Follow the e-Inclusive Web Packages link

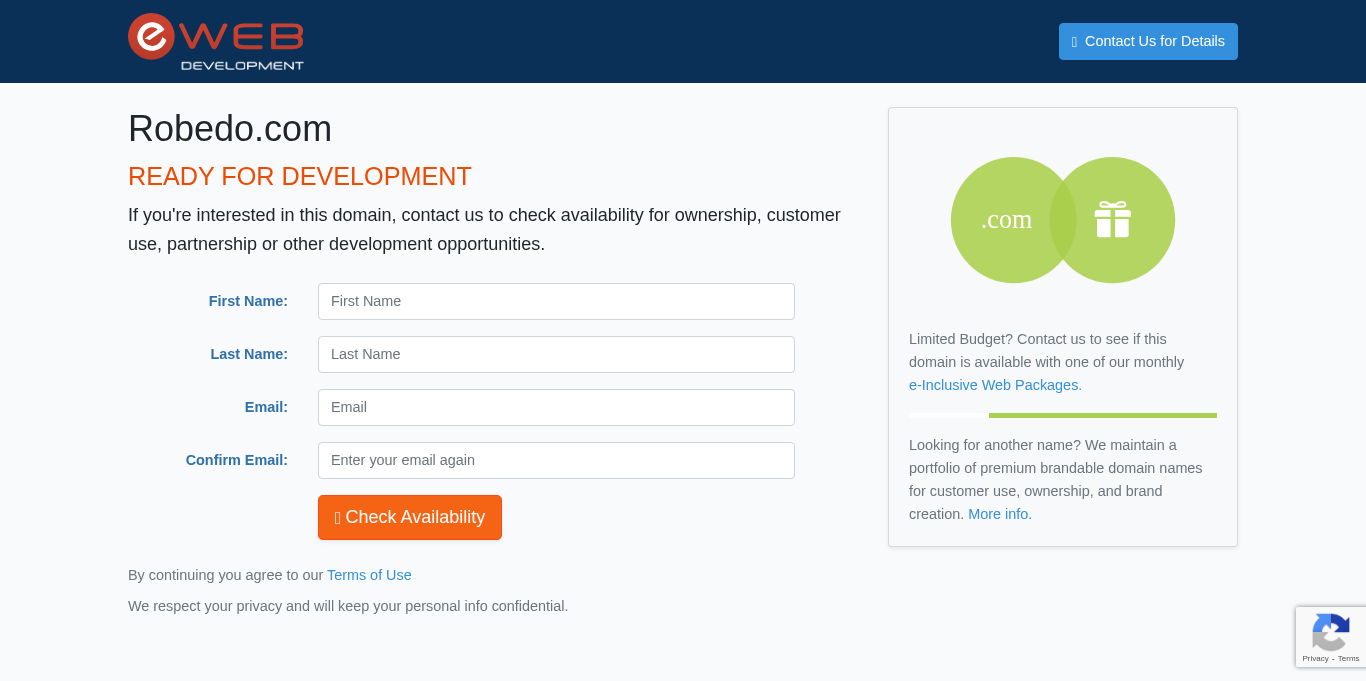tap(995, 385)
